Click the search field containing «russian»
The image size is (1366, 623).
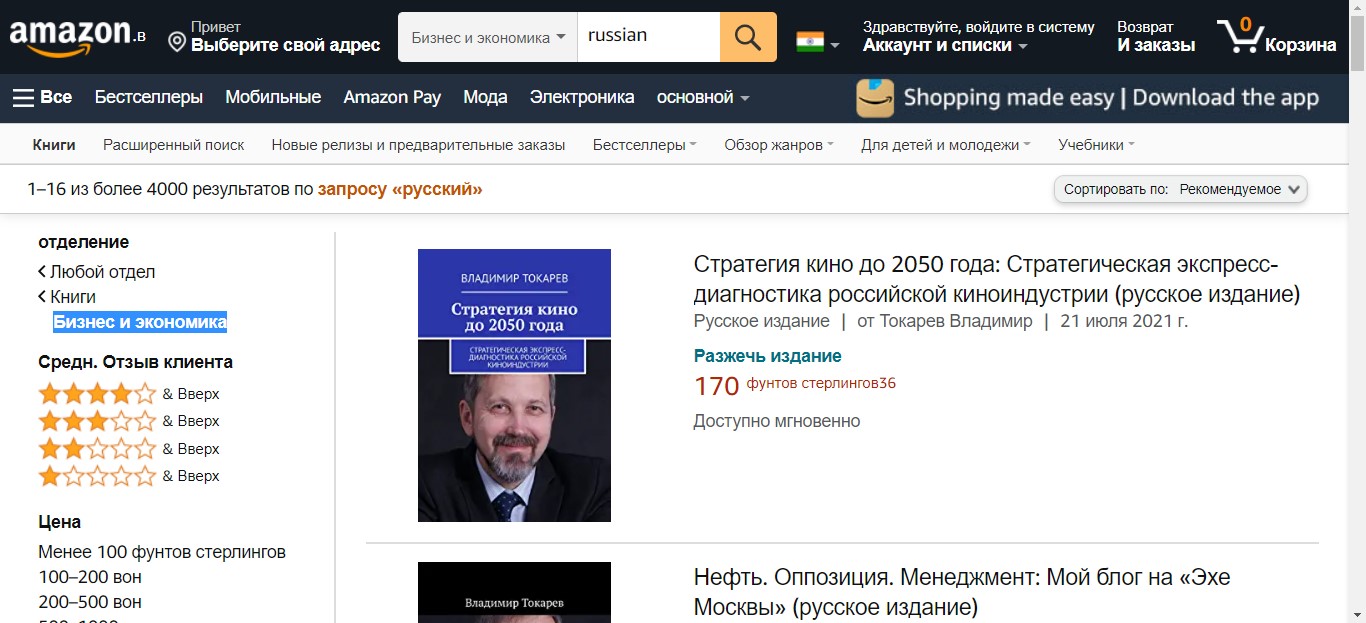[649, 37]
